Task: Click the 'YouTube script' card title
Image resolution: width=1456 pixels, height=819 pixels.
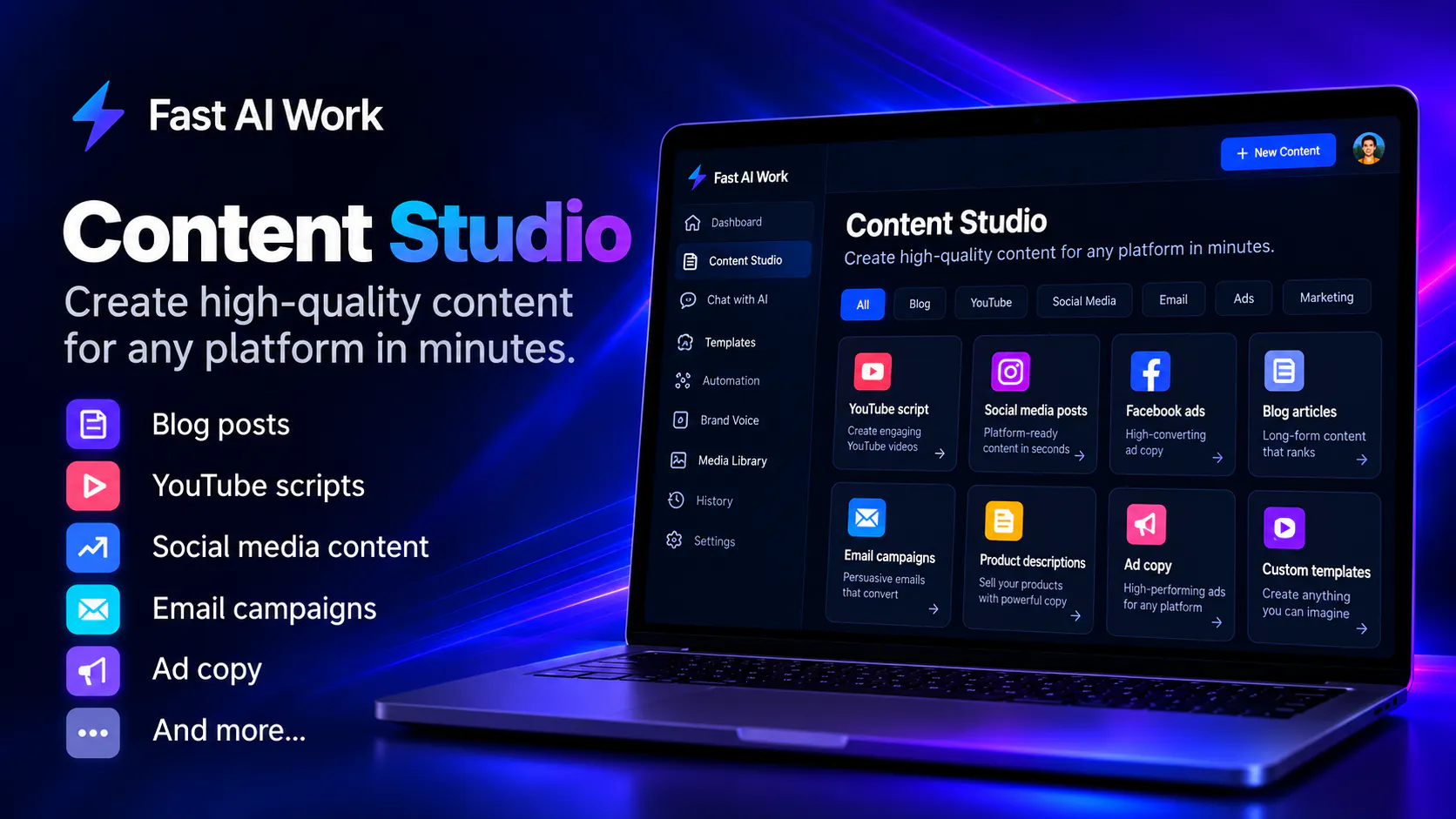Action: coord(888,409)
